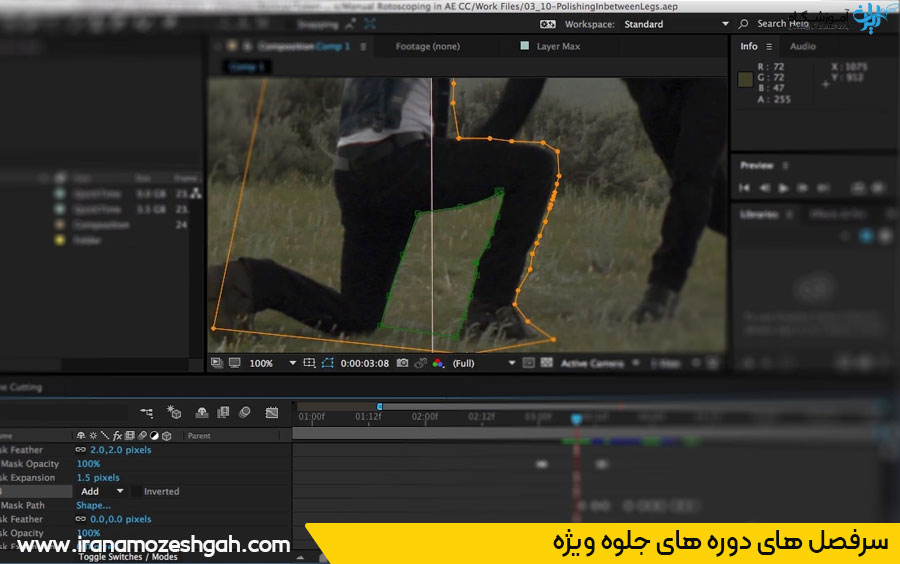Viewport: 900px width, 564px height.
Task: Enable motion blur for the composition
Action: point(245,412)
